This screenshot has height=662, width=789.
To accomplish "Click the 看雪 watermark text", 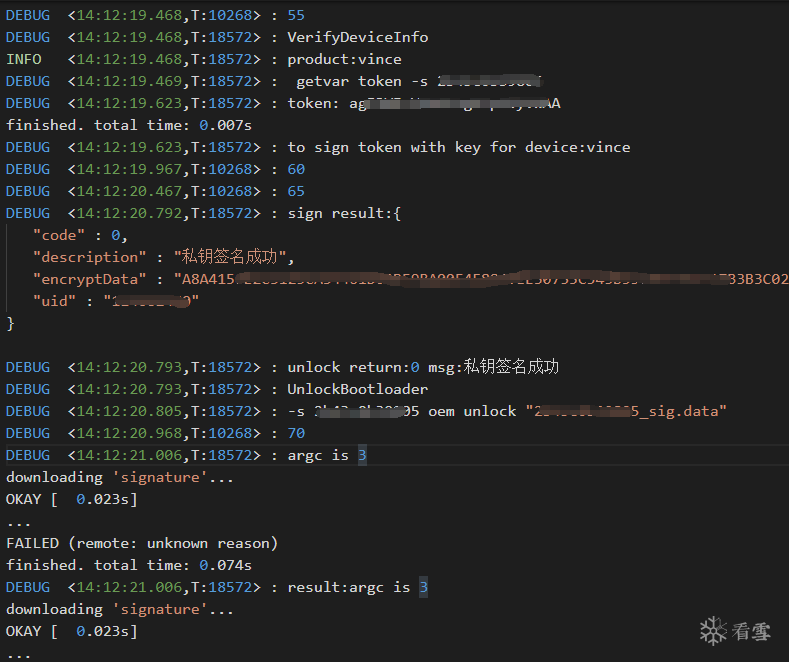I will coord(751,631).
